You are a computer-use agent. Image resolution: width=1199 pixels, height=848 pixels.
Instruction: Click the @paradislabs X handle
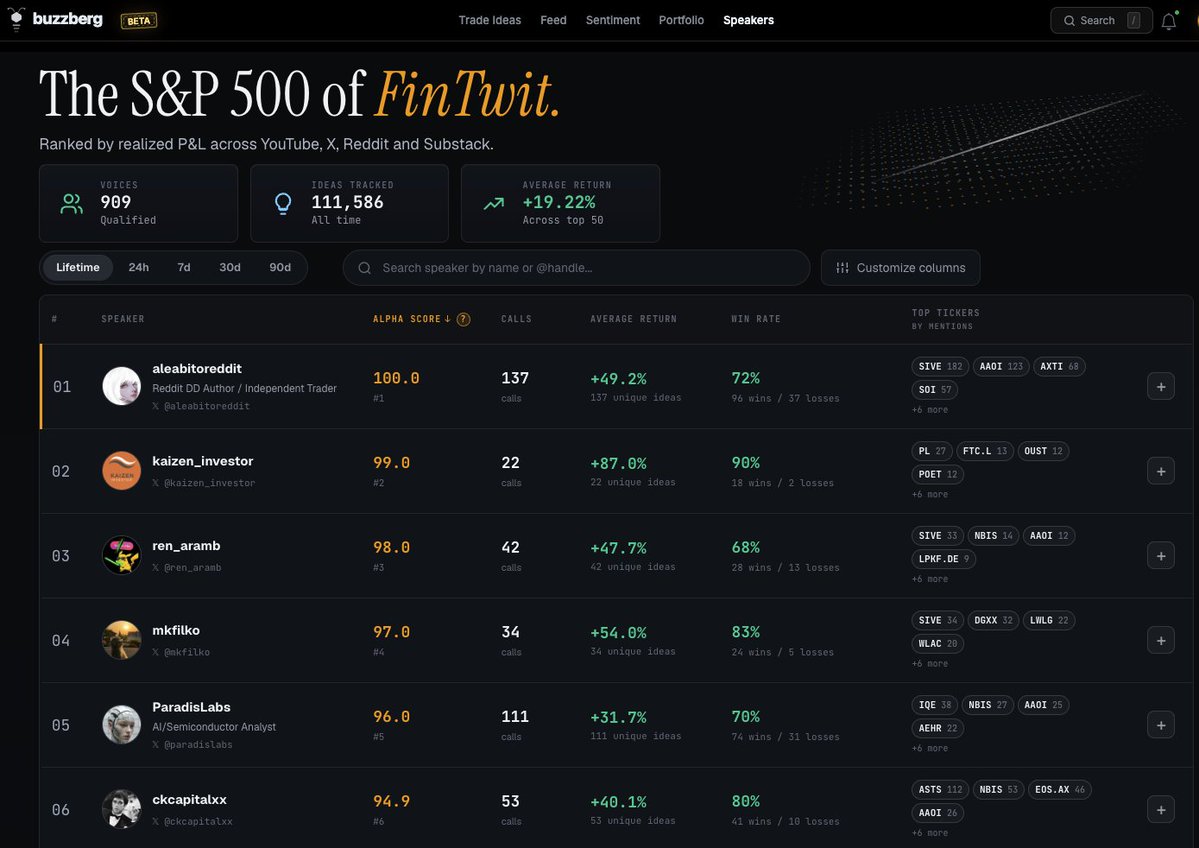click(x=192, y=745)
